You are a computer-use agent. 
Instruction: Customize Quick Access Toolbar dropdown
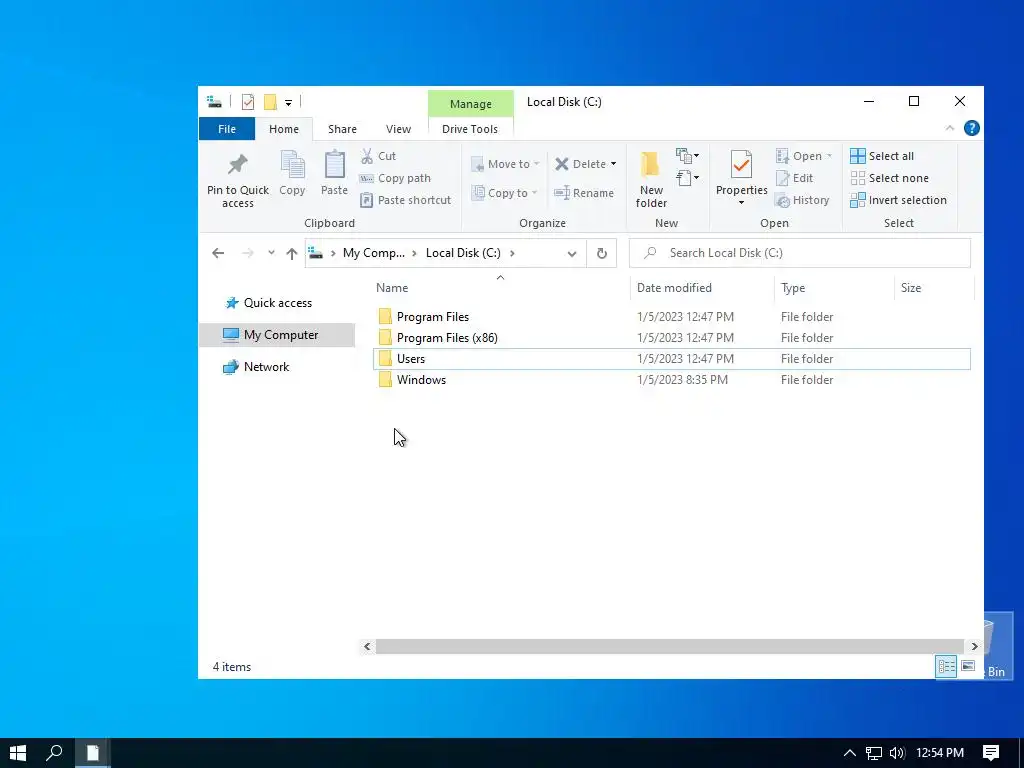click(x=288, y=103)
